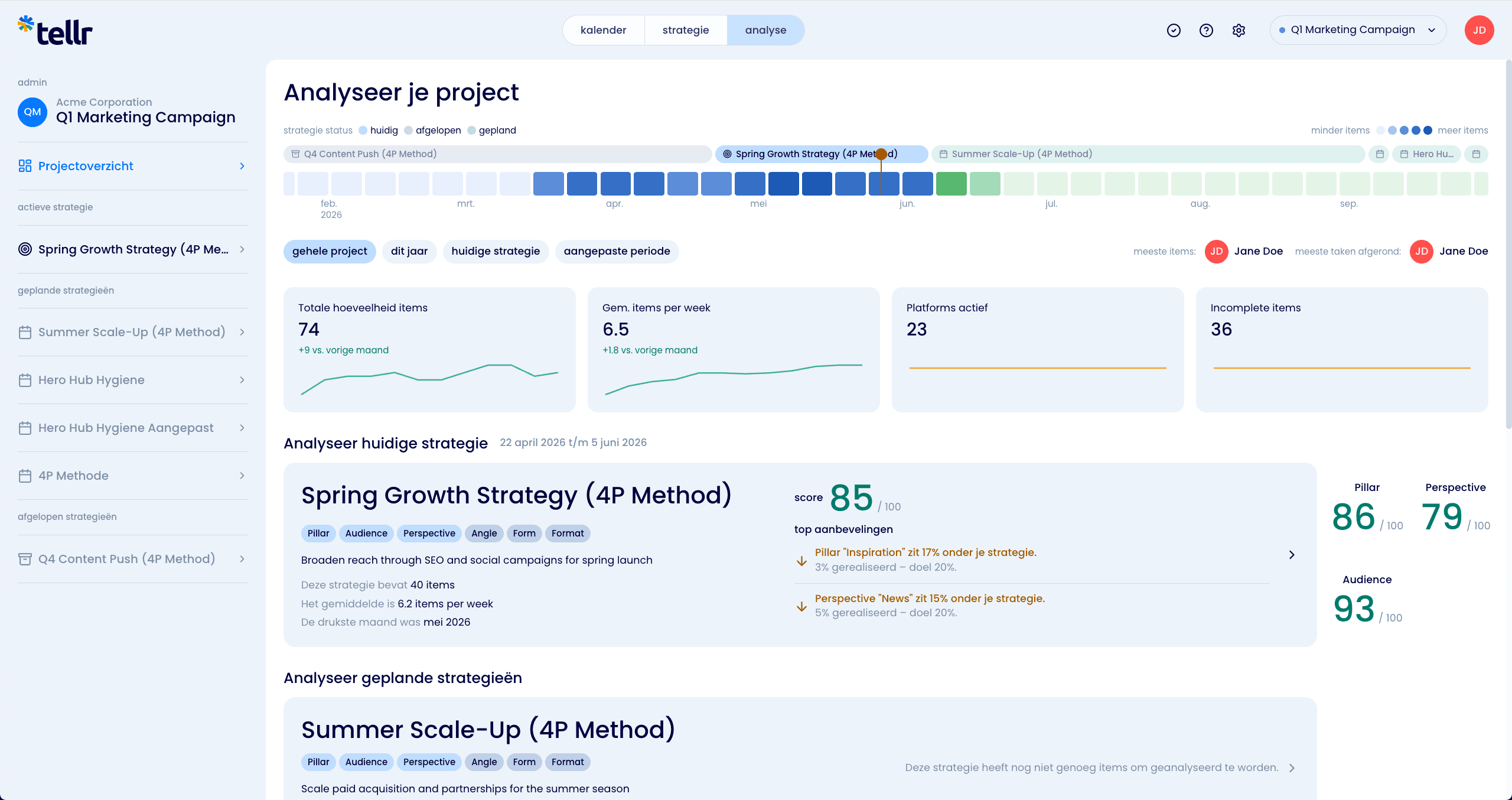Open the help question mark icon
The image size is (1512, 800).
[1206, 30]
